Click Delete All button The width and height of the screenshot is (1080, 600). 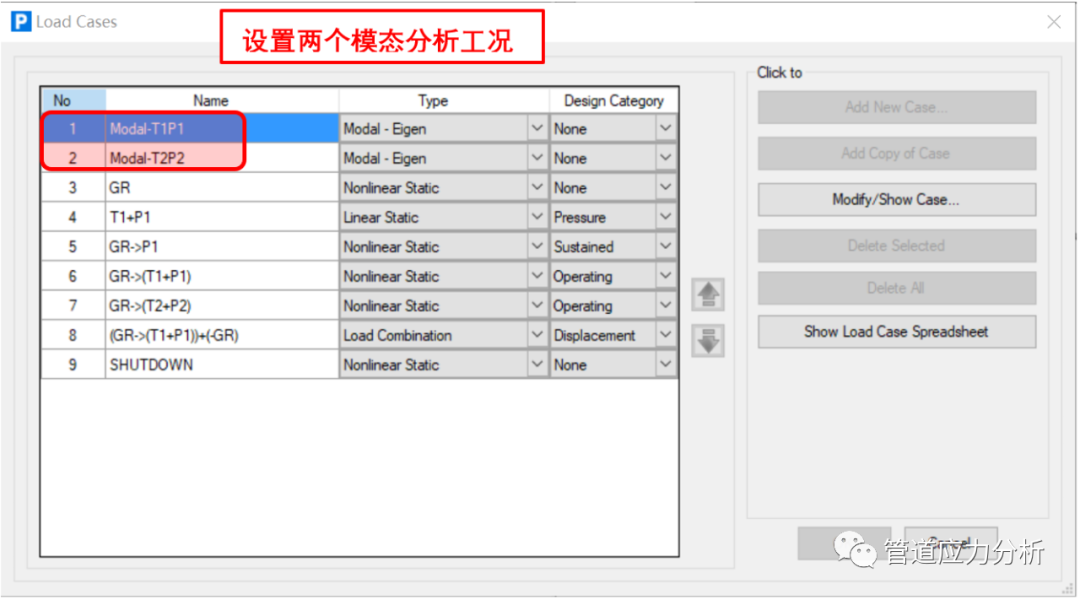pos(897,288)
